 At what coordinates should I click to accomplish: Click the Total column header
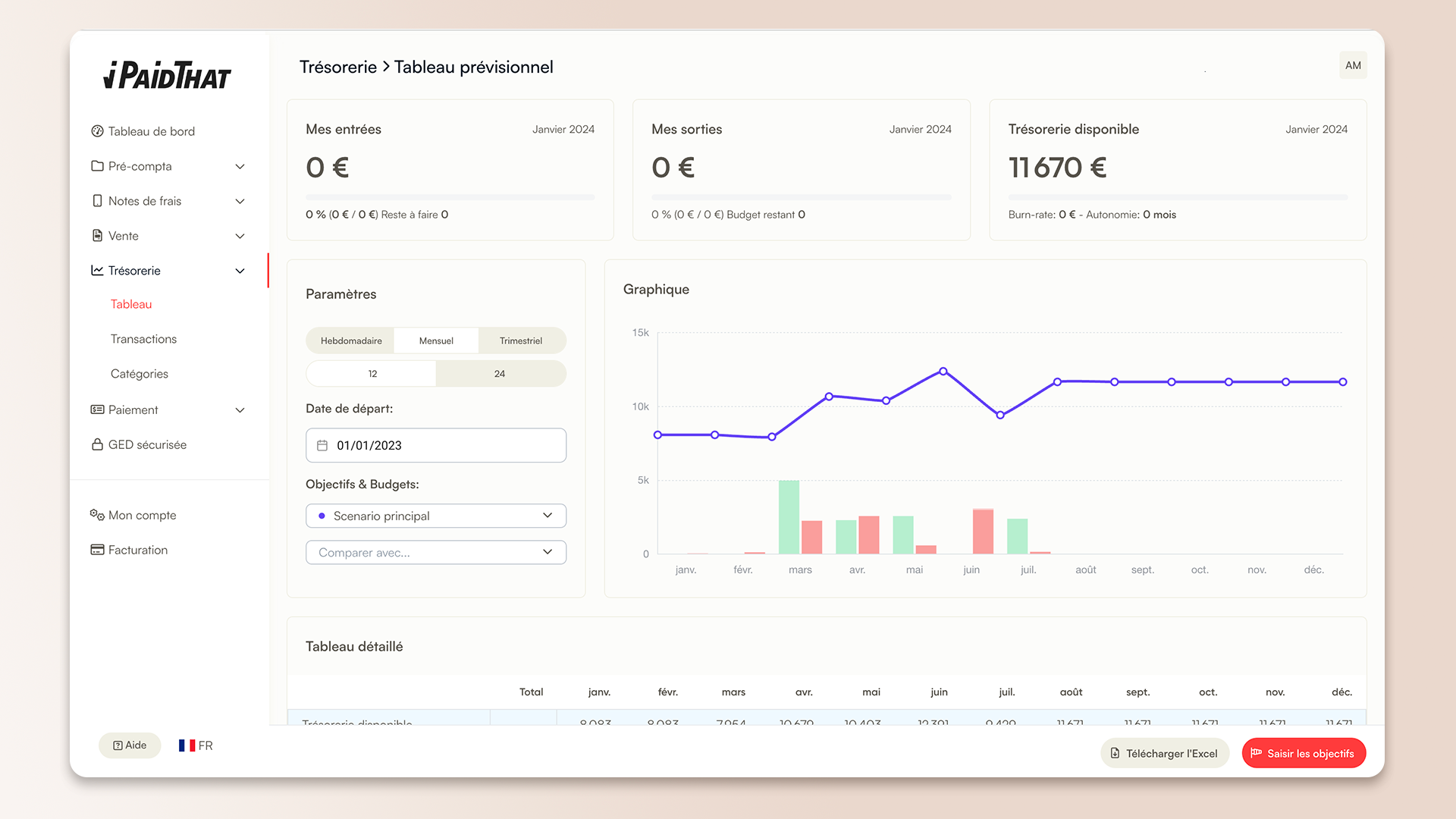531,692
